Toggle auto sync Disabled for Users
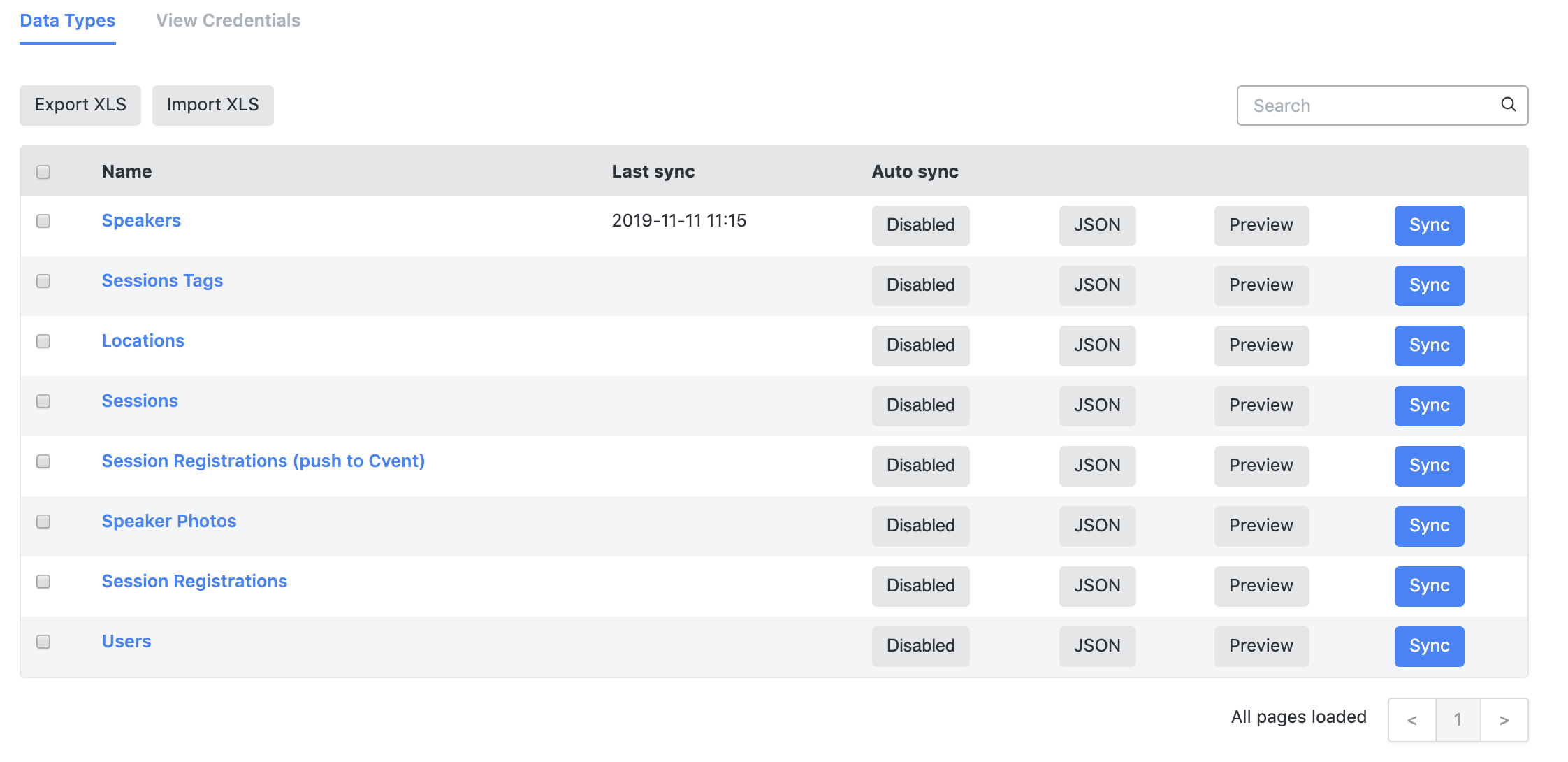 coord(920,646)
